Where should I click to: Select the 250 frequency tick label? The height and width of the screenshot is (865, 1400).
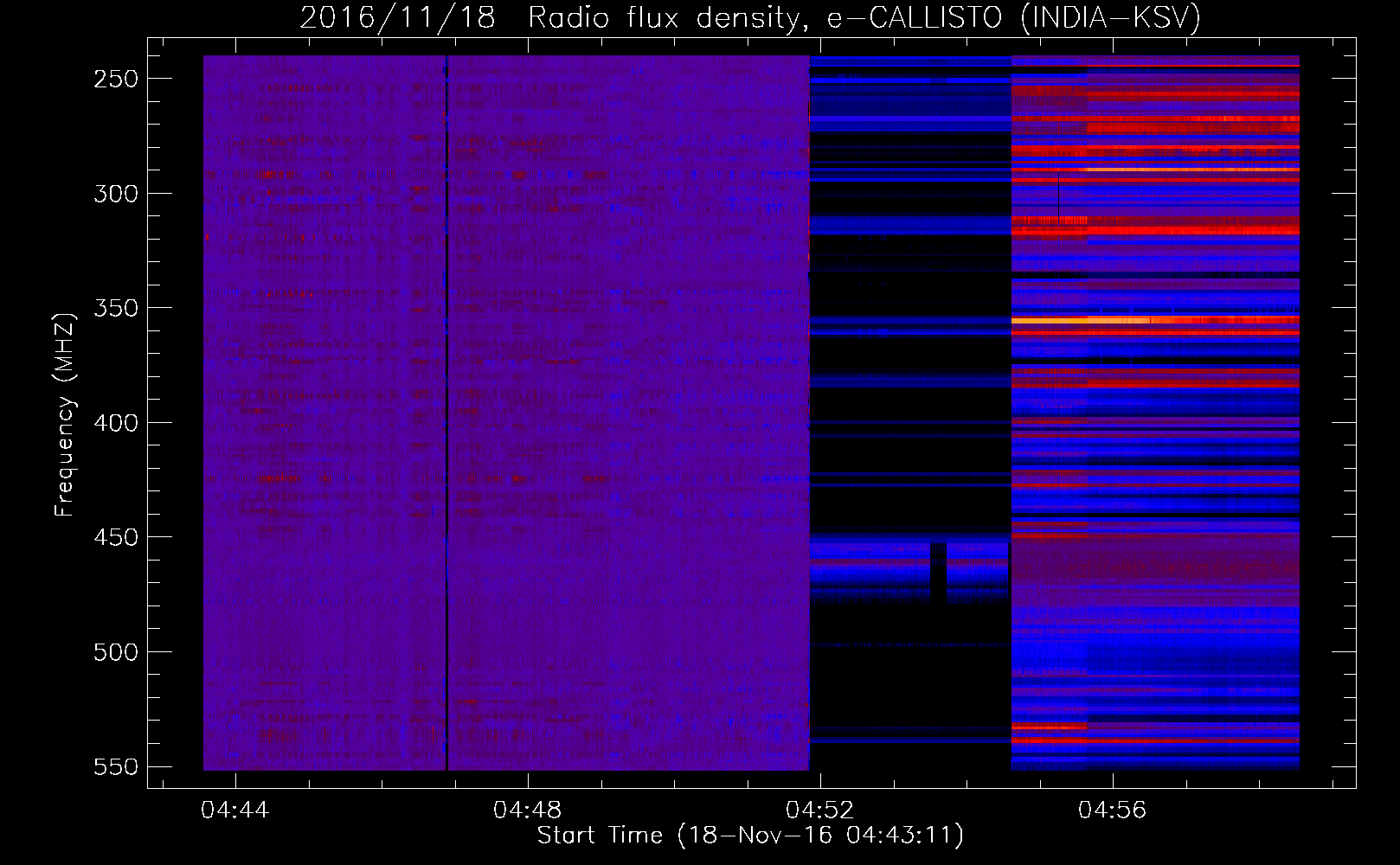[x=116, y=79]
